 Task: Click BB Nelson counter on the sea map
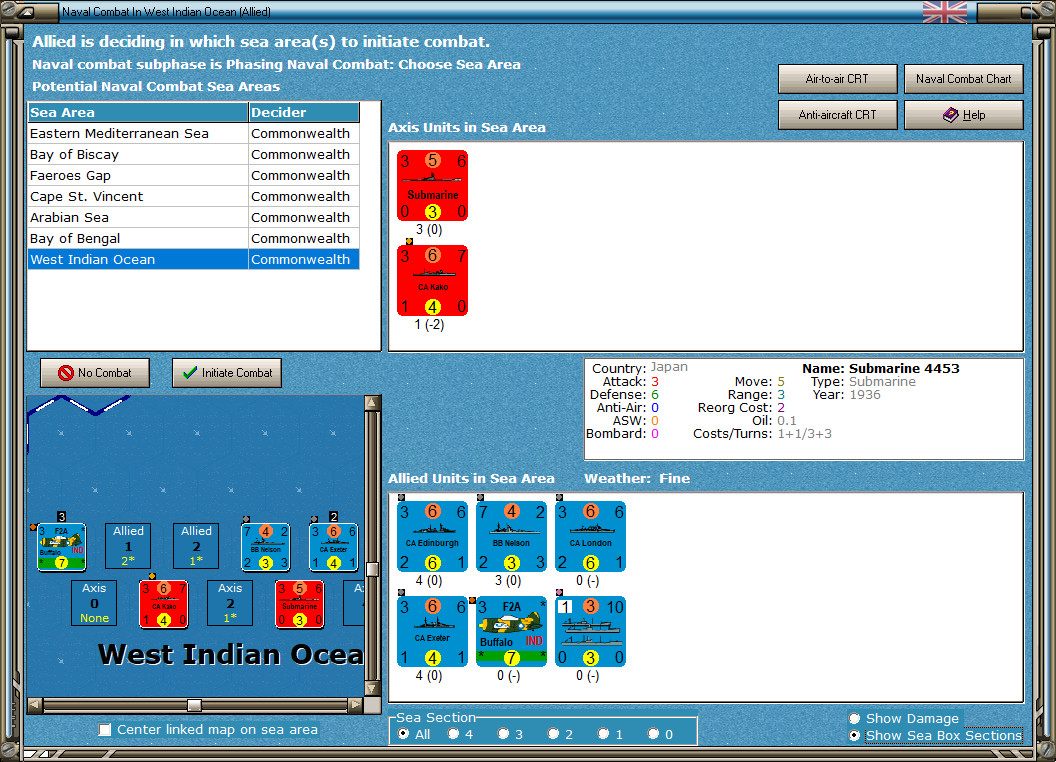coord(265,546)
